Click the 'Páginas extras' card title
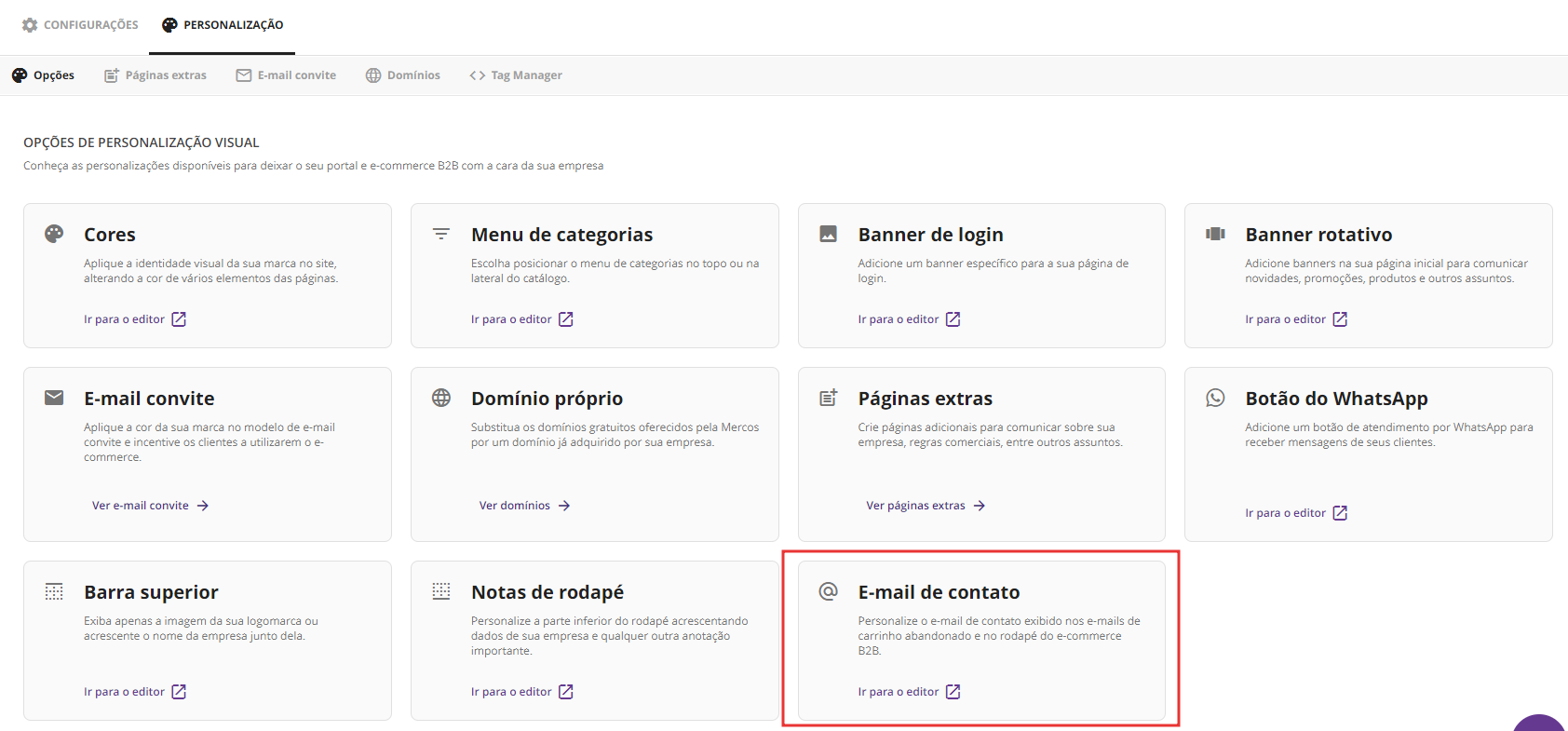This screenshot has width=1568, height=731. tap(926, 399)
